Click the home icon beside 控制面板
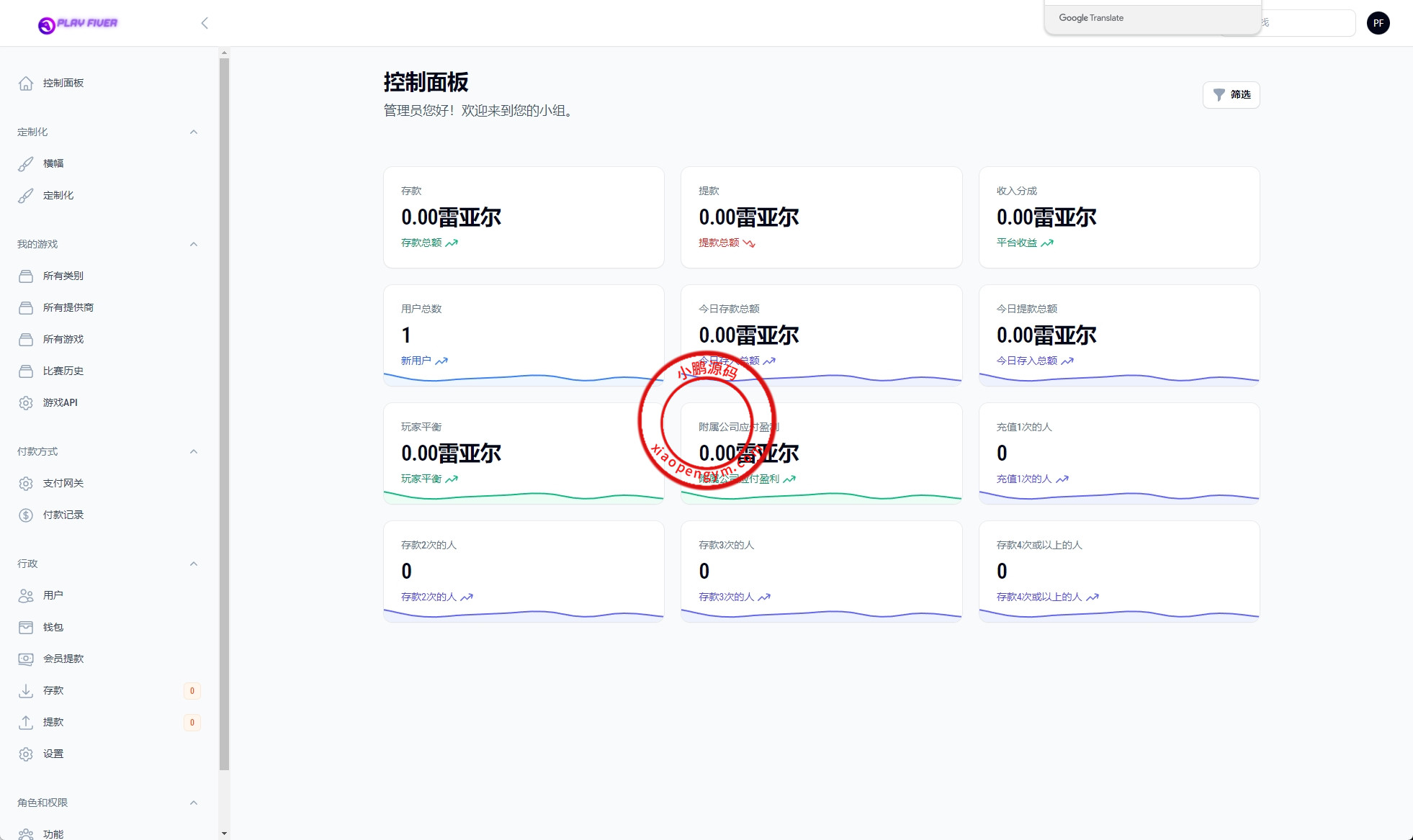This screenshot has height=840, width=1413. tap(26, 83)
